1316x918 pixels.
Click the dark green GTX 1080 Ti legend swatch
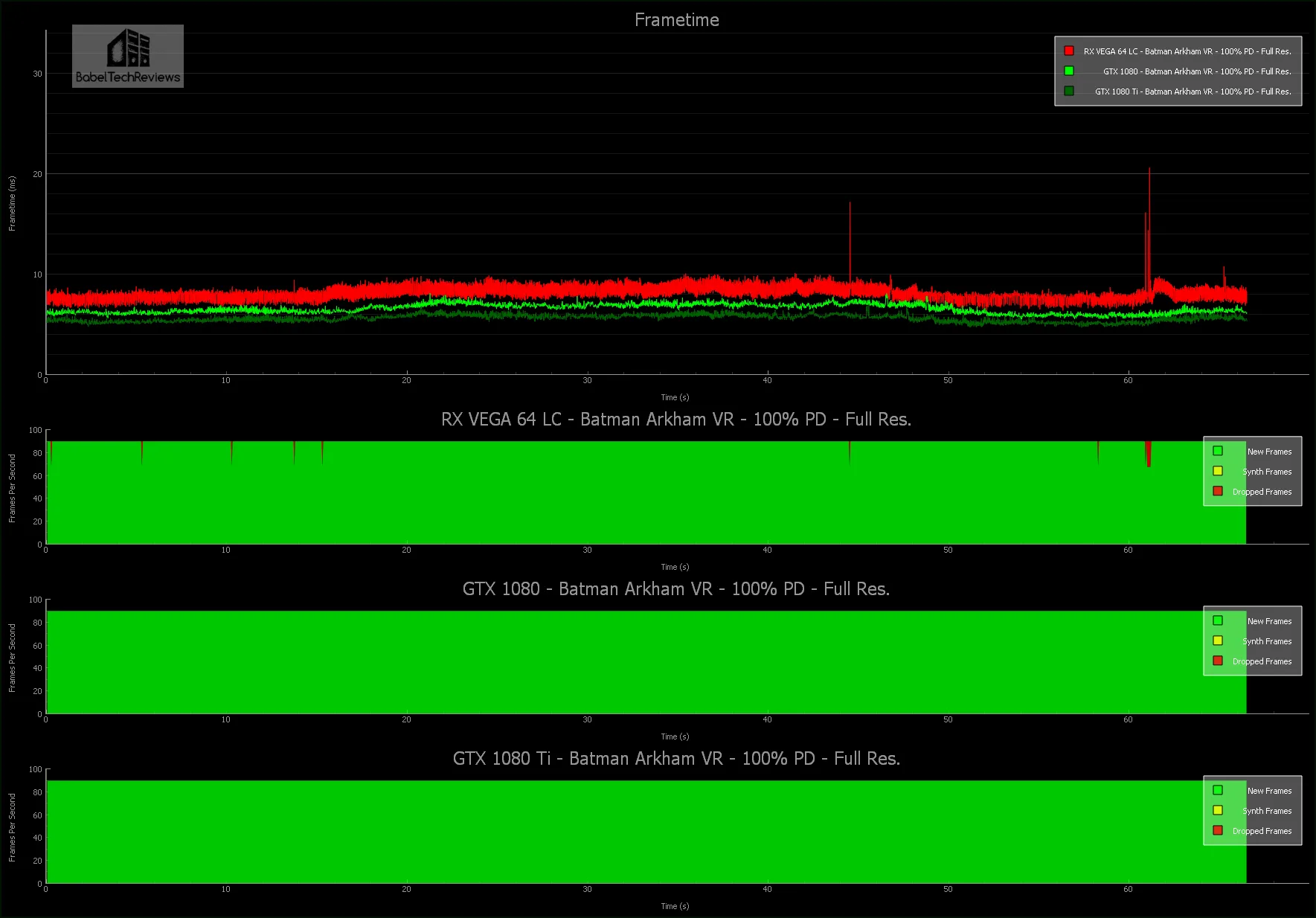tap(1069, 91)
